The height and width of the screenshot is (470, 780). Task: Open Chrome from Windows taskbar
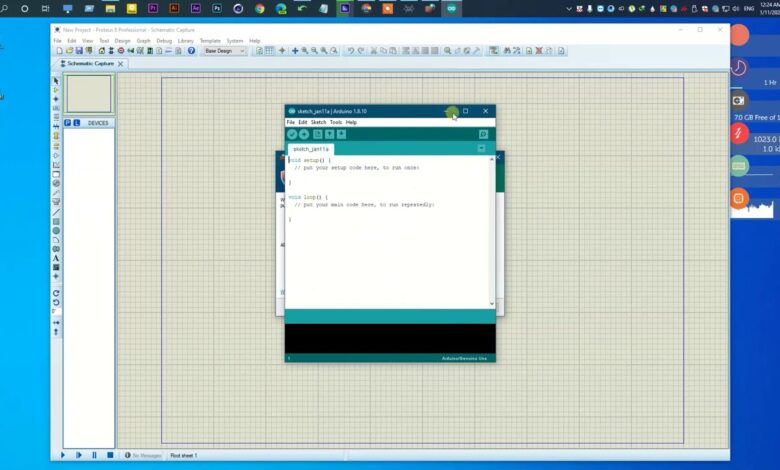[260, 8]
